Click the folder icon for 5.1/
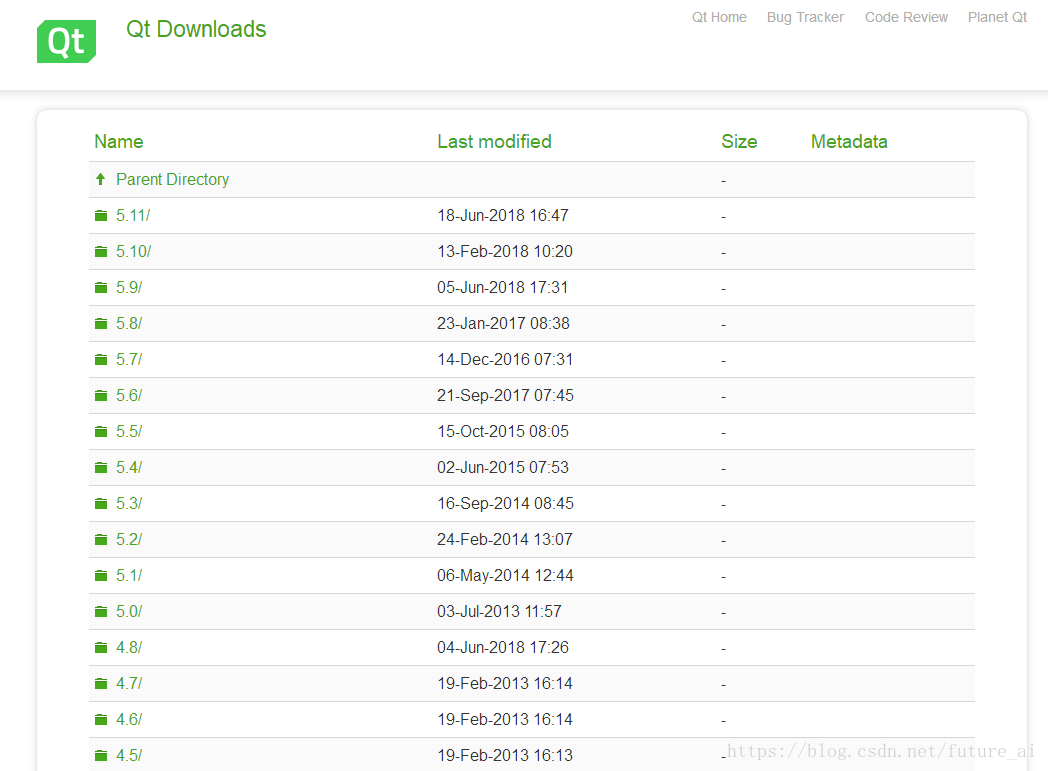Viewport: 1048px width, 771px height. coord(101,575)
